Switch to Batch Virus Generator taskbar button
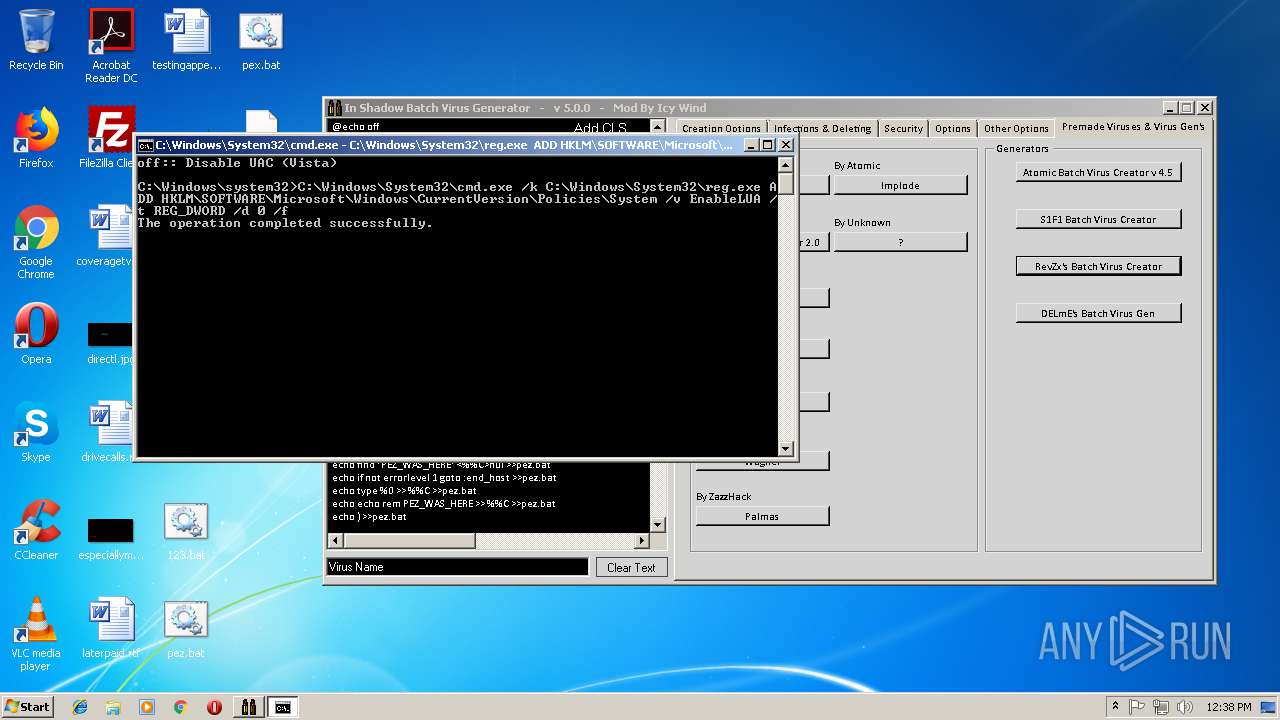Screen dimensions: 1280x720 click(x=249, y=707)
